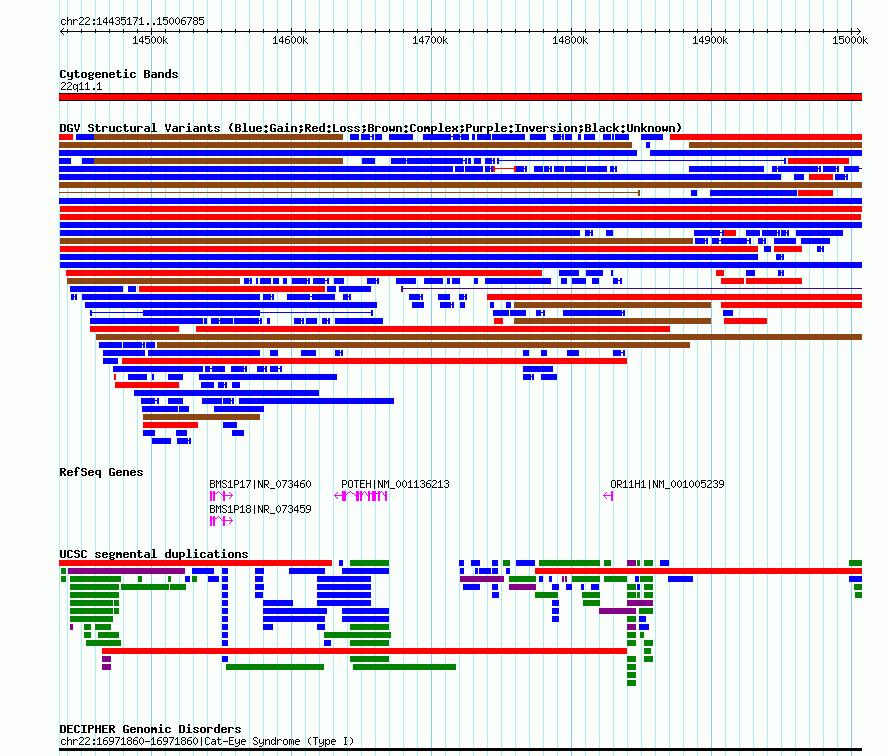Click the 14900k ruler label
The width and height of the screenshot is (890, 756).
point(710,40)
